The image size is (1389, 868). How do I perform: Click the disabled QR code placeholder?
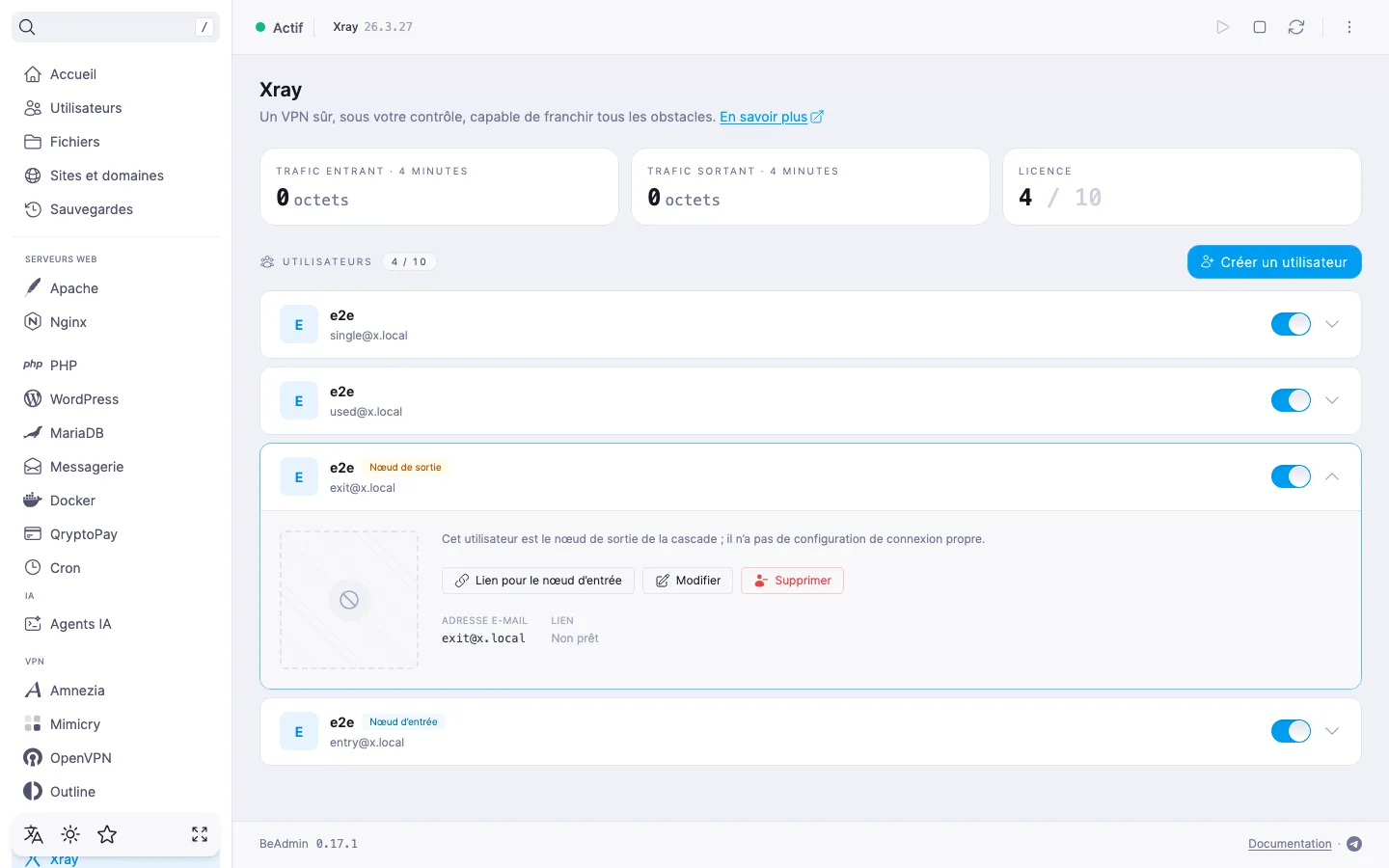(x=349, y=600)
